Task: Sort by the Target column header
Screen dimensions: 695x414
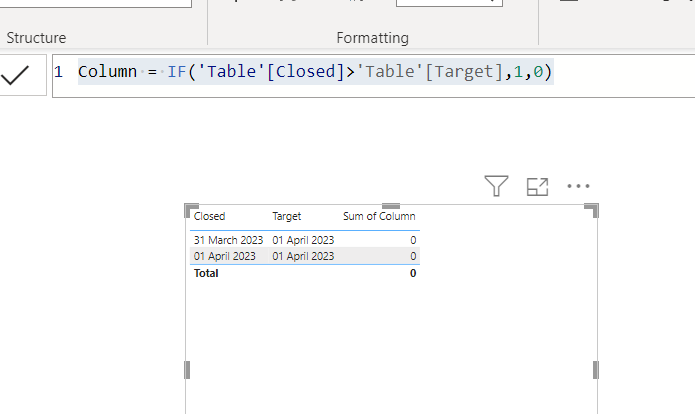Action: [x=287, y=216]
